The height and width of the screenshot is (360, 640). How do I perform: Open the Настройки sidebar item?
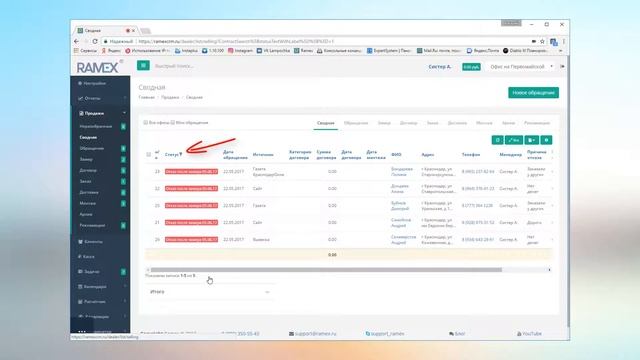click(x=92, y=83)
